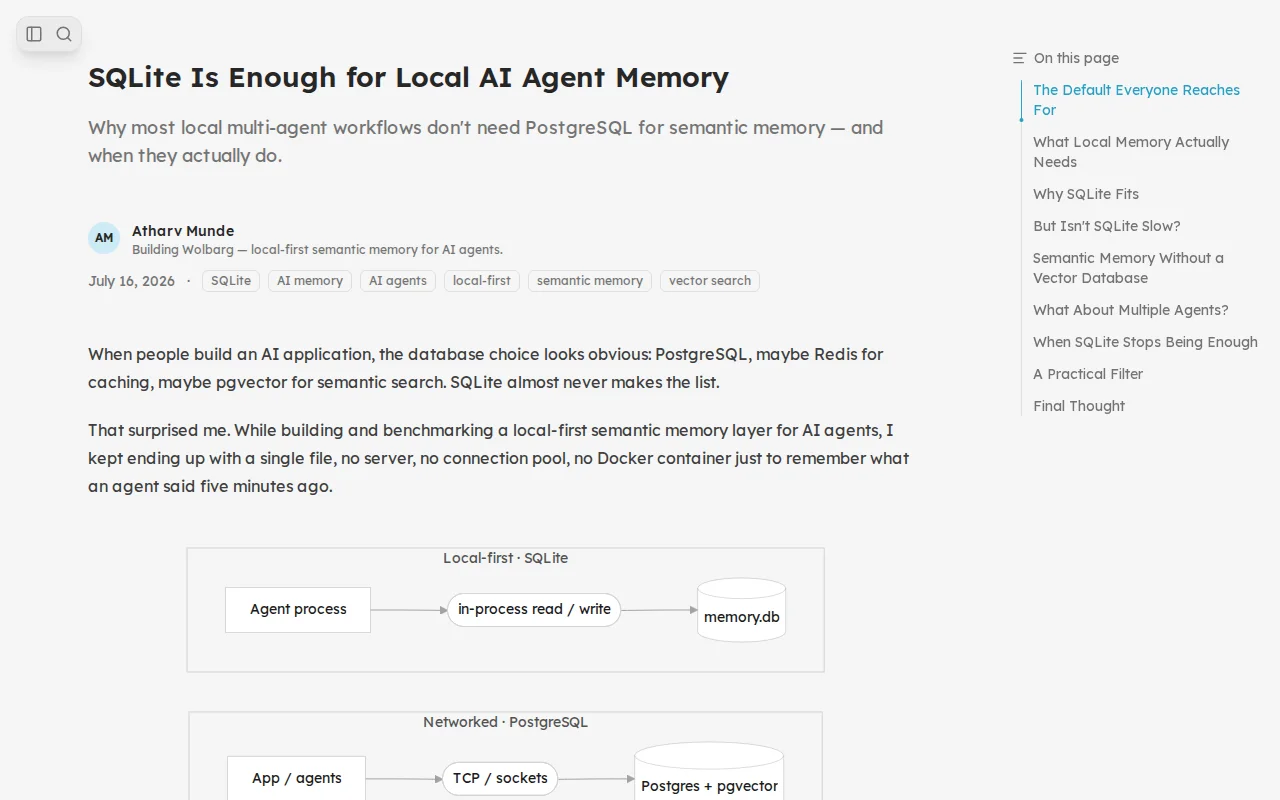Select the AI memory tag

pyautogui.click(x=310, y=281)
